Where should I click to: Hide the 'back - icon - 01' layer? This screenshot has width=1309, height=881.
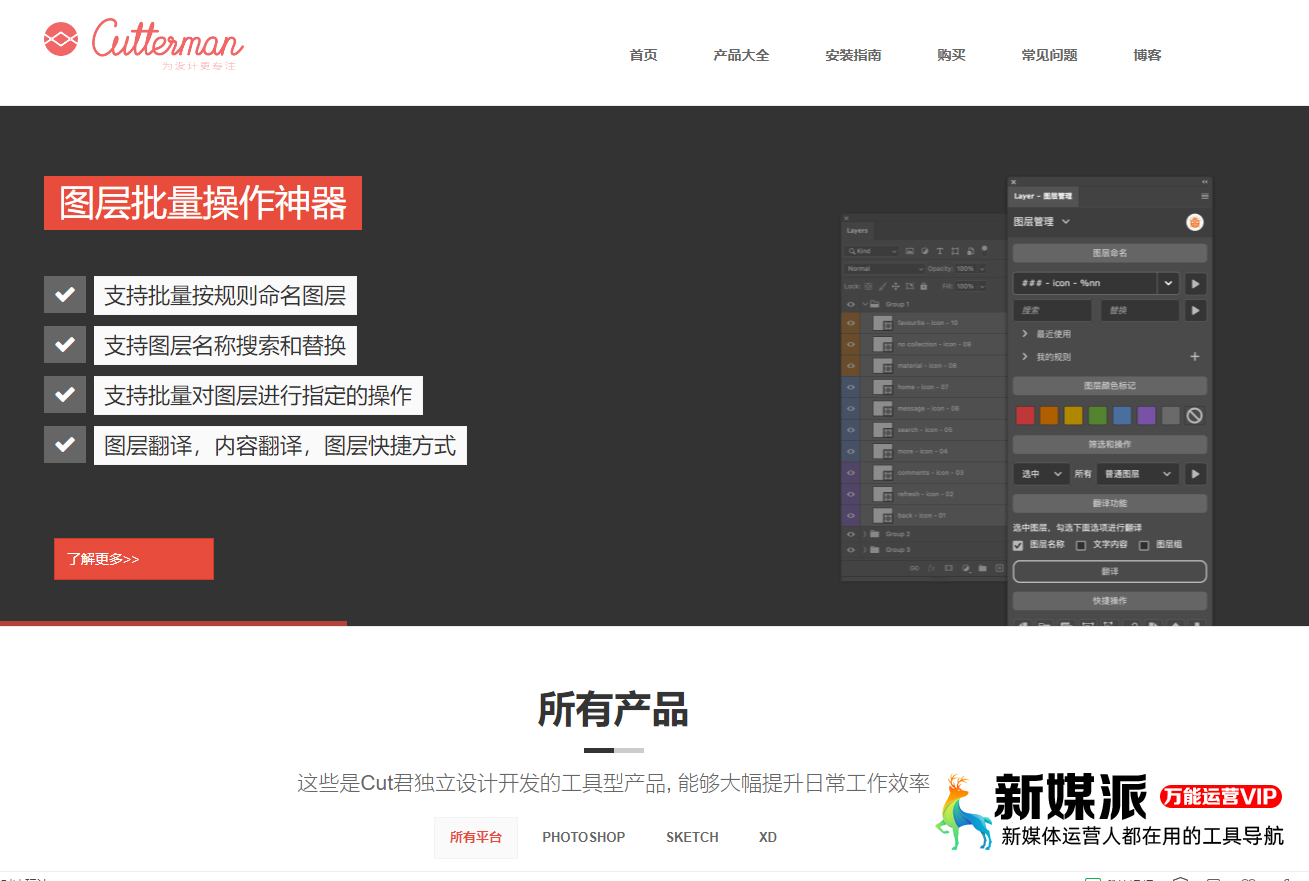coord(851,516)
